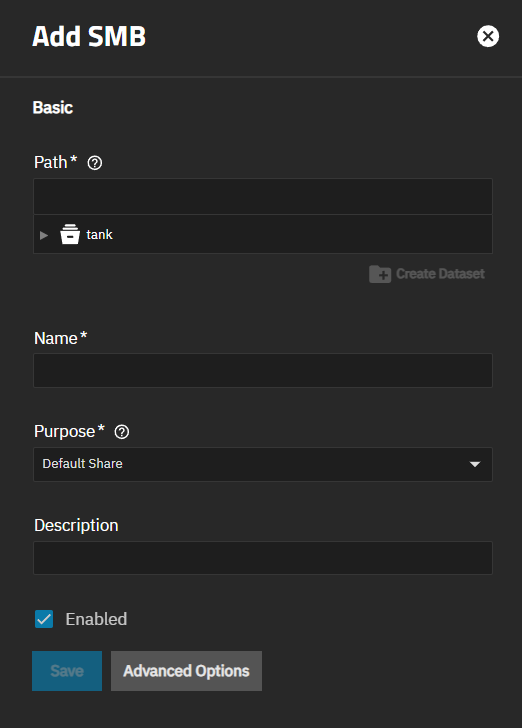
Task: Open the Path help tooltip icon
Action: tap(95, 163)
